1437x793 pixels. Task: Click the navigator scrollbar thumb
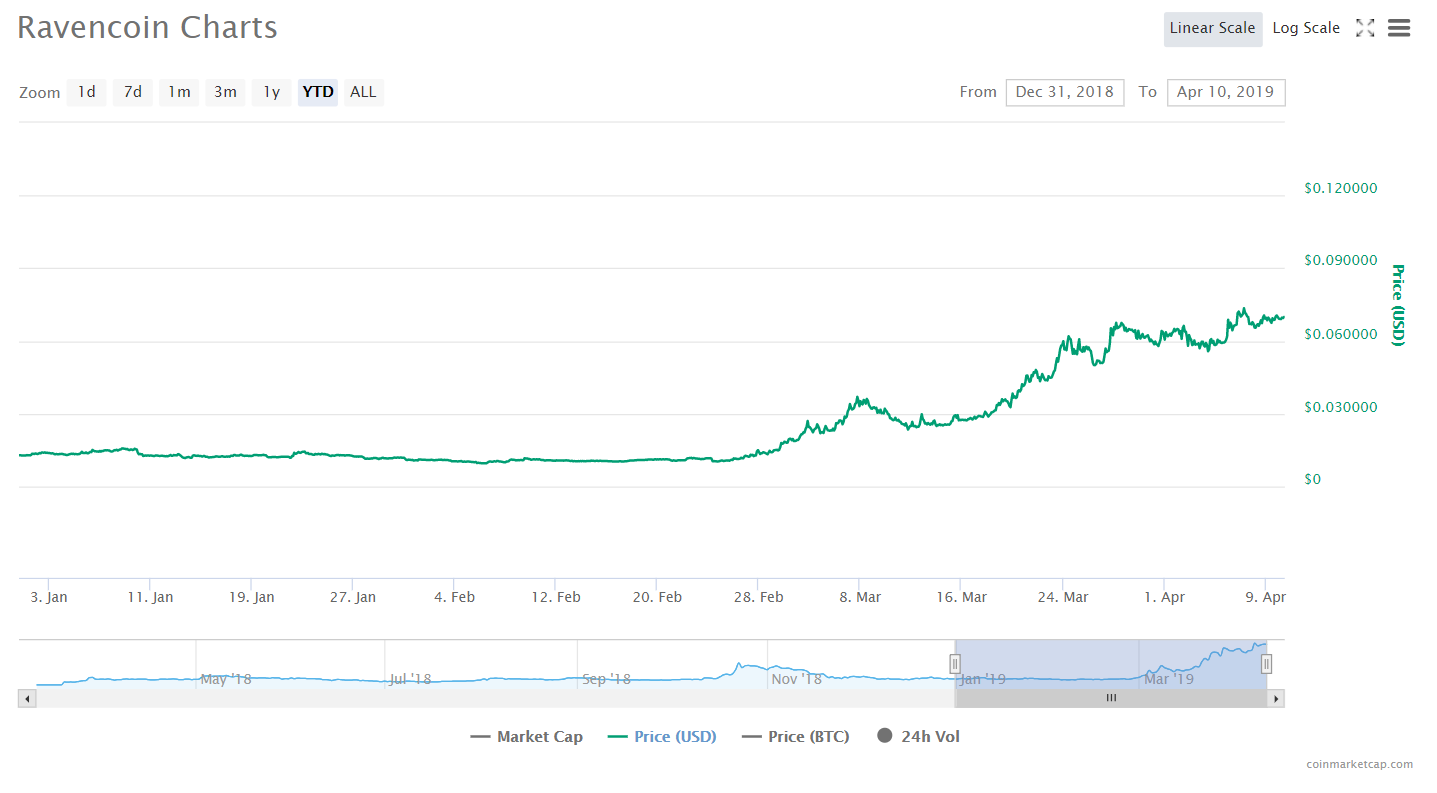1111,699
